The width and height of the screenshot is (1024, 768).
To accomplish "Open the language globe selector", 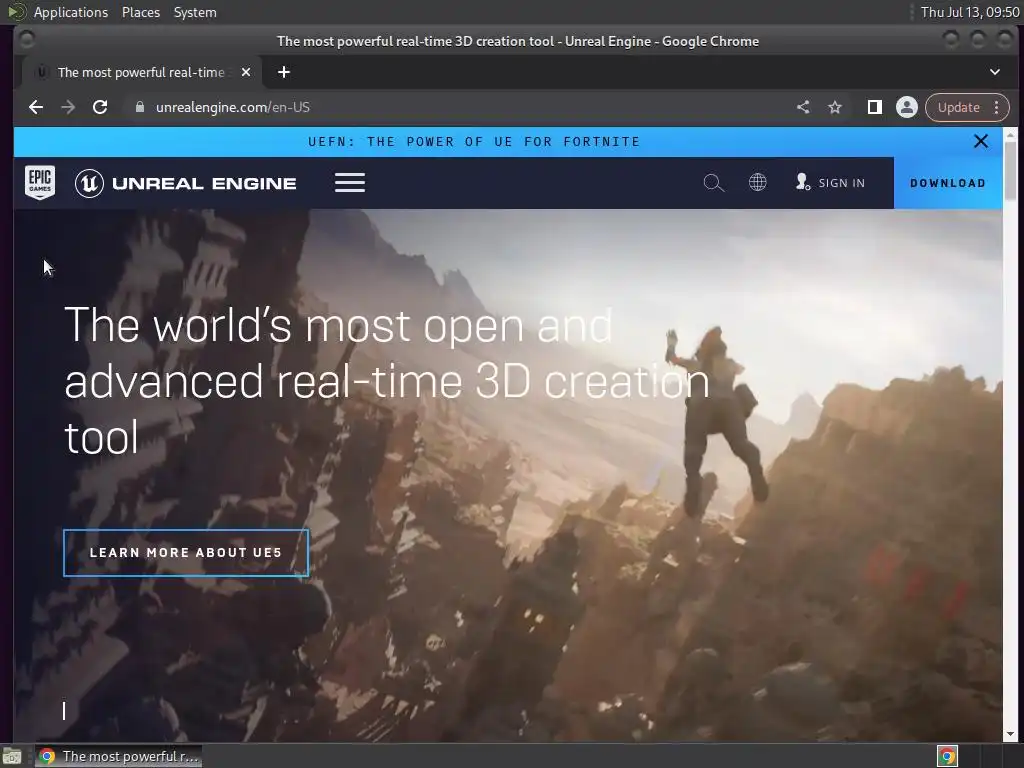I will coord(758,182).
